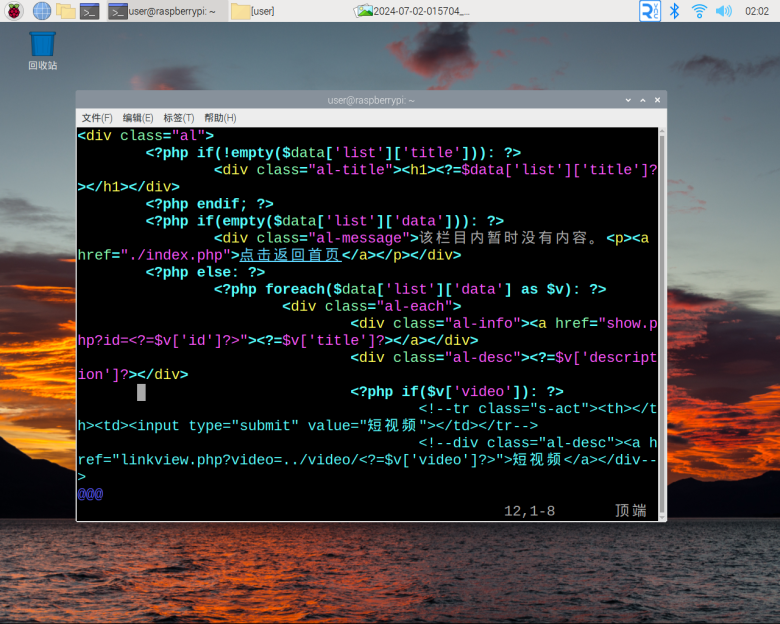Open the 标签(T) menu
This screenshot has width=780, height=624.
click(179, 118)
